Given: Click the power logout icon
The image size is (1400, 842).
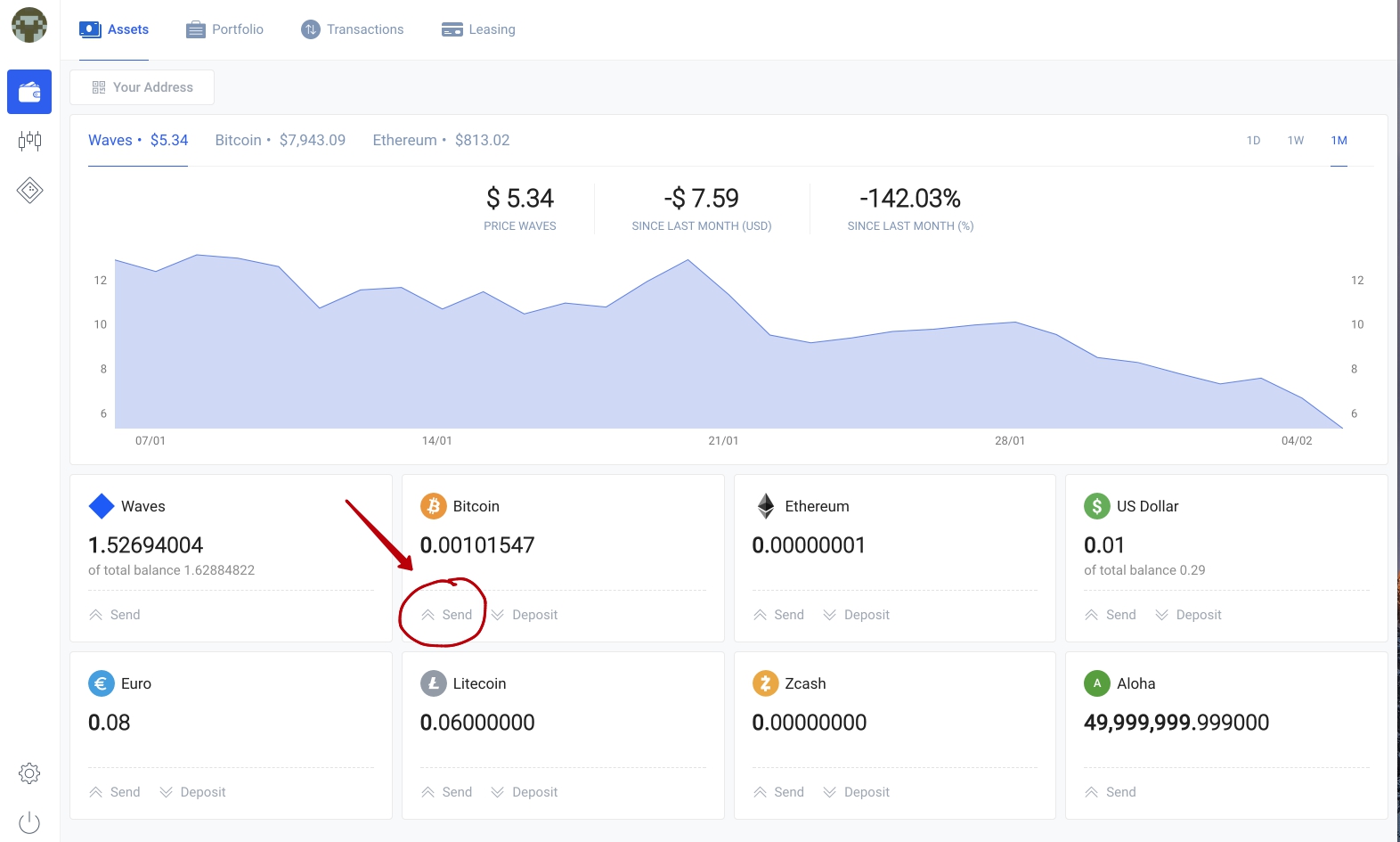Looking at the screenshot, I should click(29, 822).
